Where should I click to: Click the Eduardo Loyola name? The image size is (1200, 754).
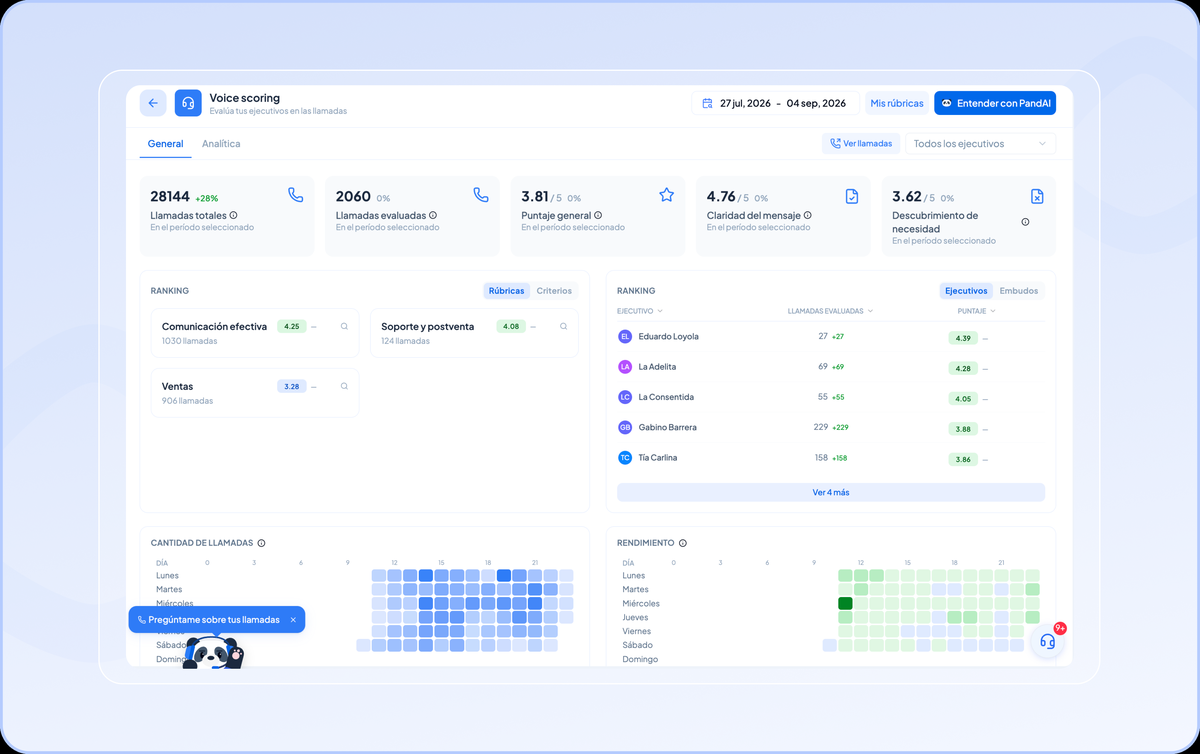tap(668, 336)
